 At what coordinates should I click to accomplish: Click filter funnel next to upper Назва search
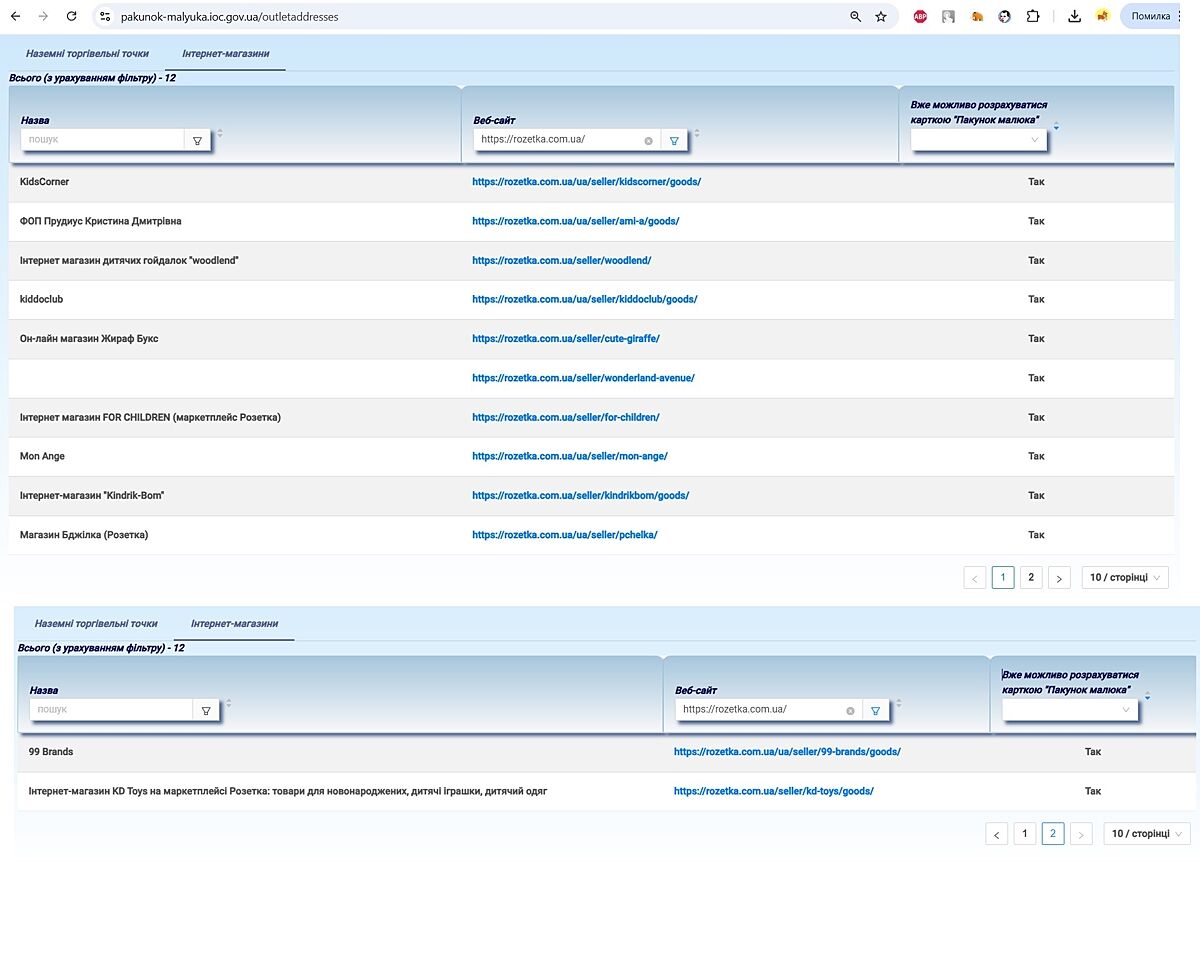tap(197, 141)
